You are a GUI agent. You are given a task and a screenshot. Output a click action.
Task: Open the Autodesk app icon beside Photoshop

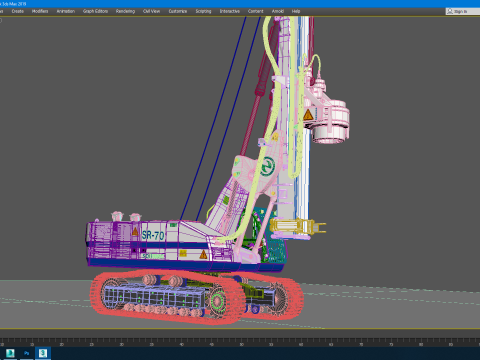10,353
